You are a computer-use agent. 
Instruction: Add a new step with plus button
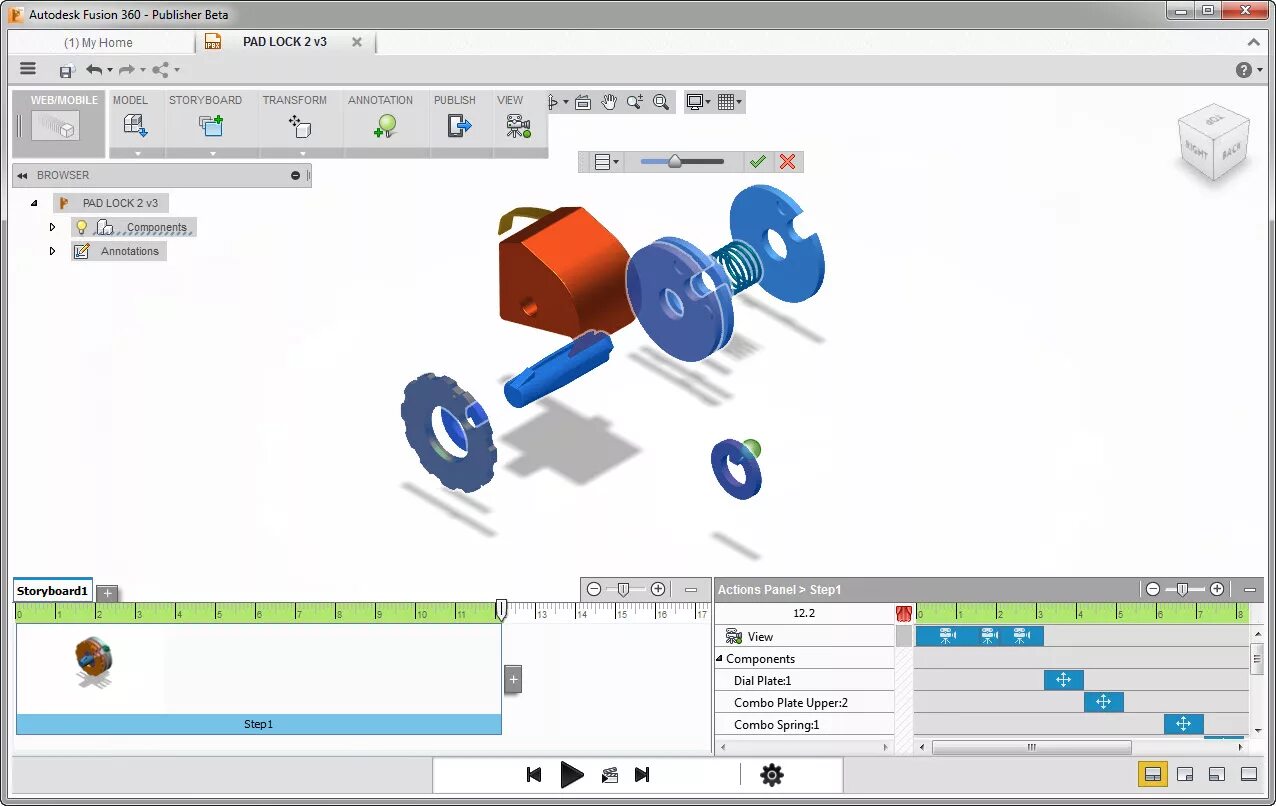tap(513, 679)
